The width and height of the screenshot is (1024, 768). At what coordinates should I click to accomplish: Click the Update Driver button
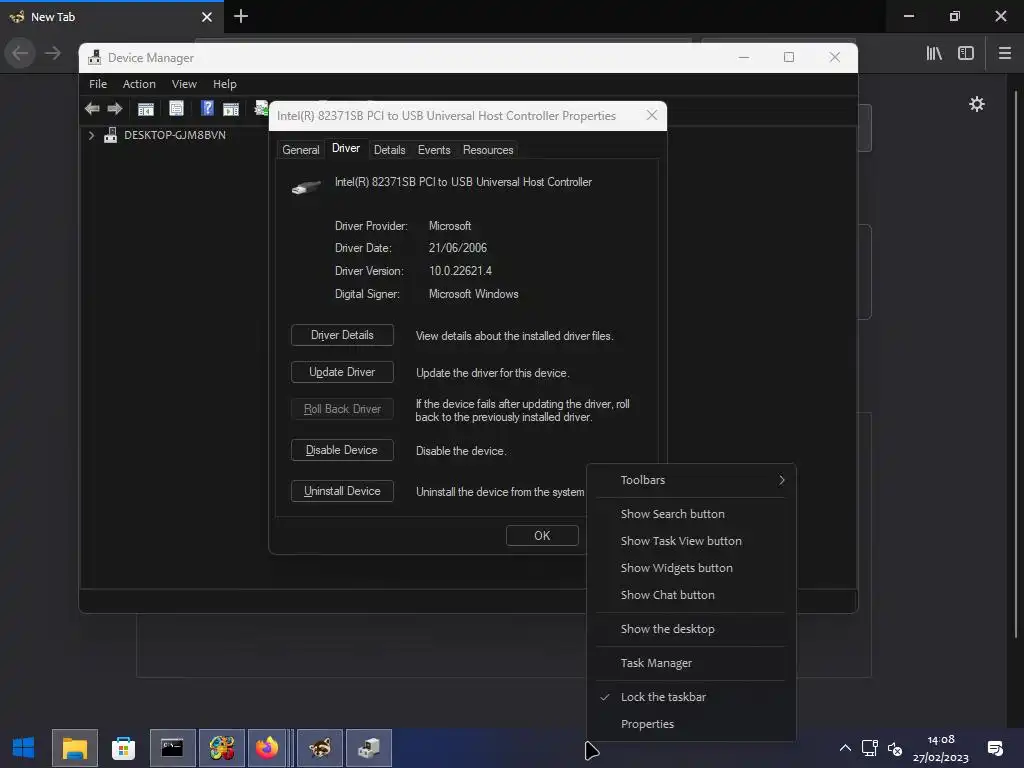[x=342, y=372]
